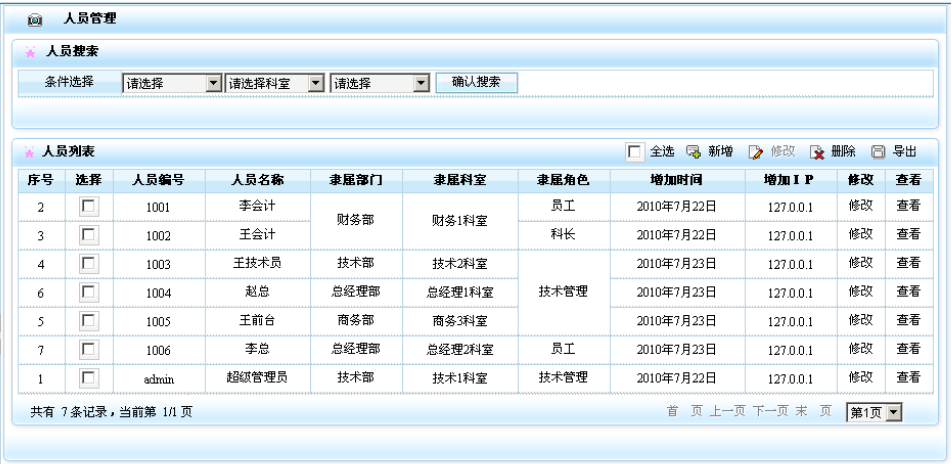The width and height of the screenshot is (952, 464).
Task: Click the 修改 (edit) pencil icon in toolbar
Action: [x=756, y=152]
